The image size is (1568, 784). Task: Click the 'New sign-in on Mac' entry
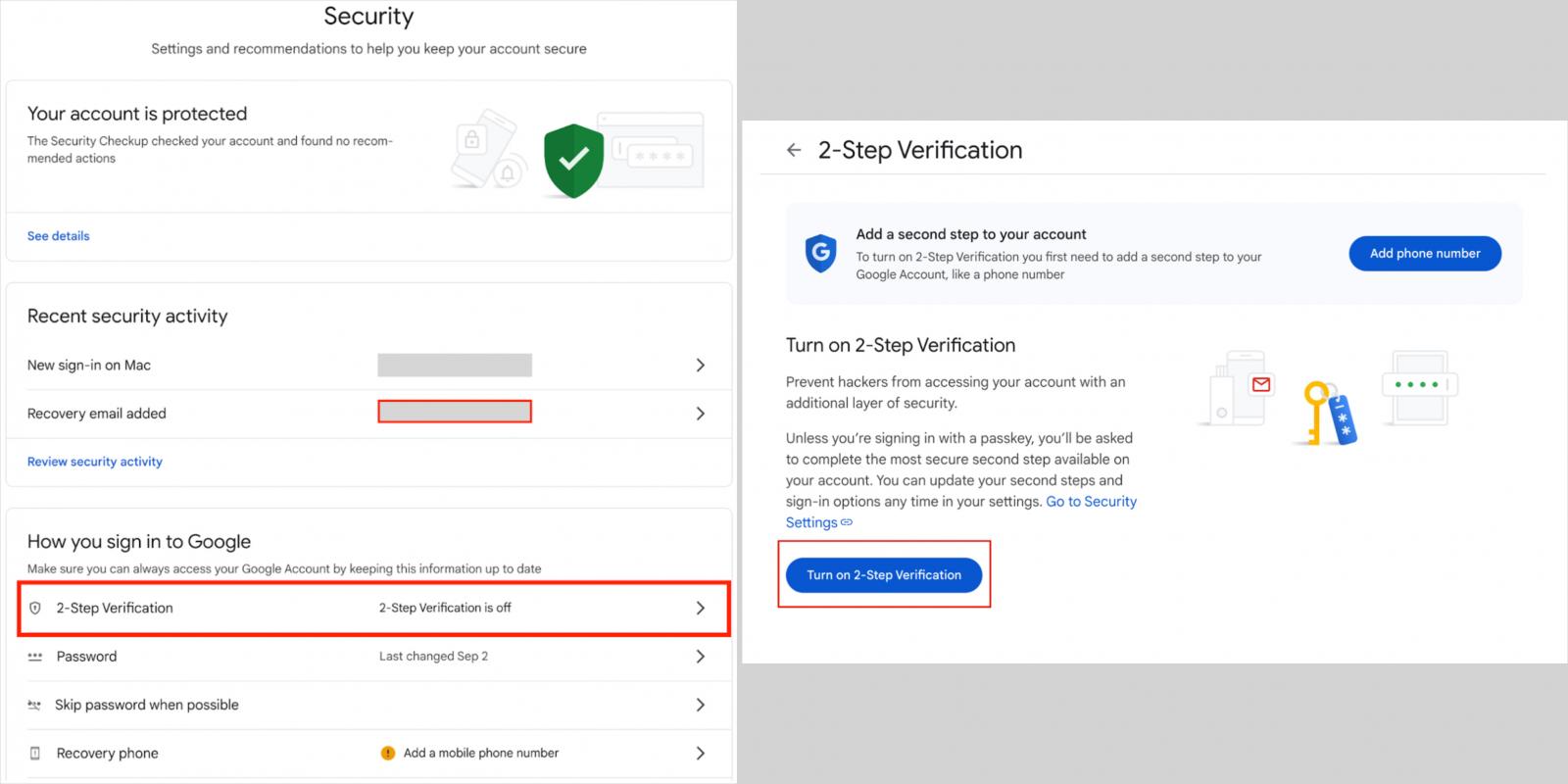tap(89, 365)
